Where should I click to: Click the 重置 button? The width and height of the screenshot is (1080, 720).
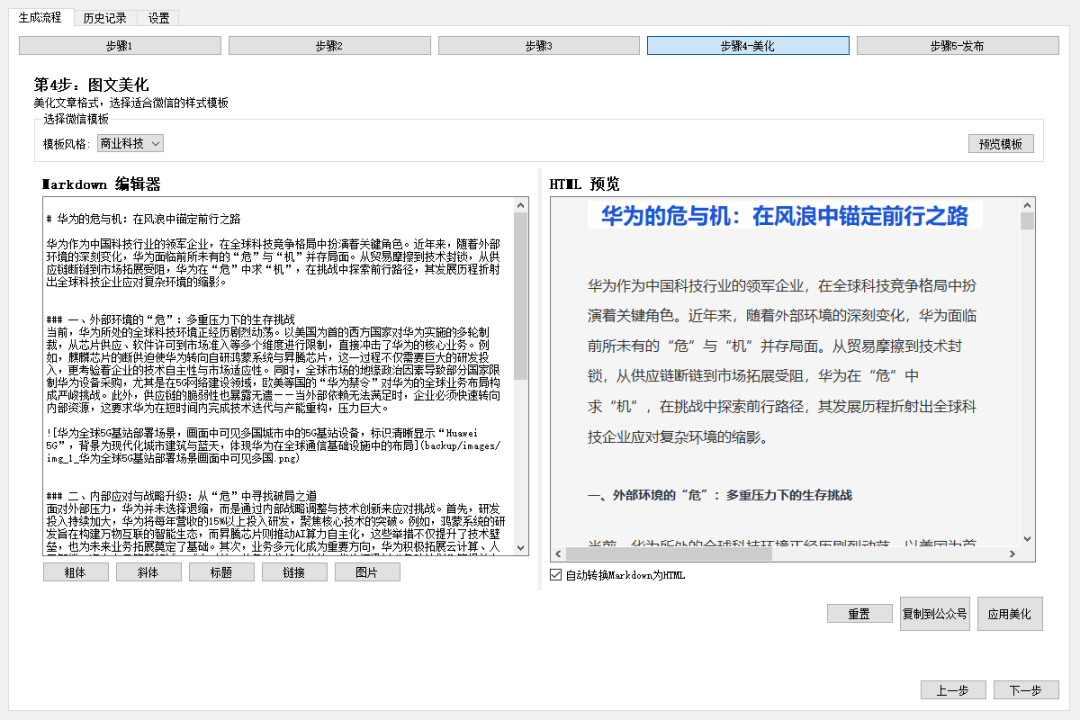click(x=860, y=613)
